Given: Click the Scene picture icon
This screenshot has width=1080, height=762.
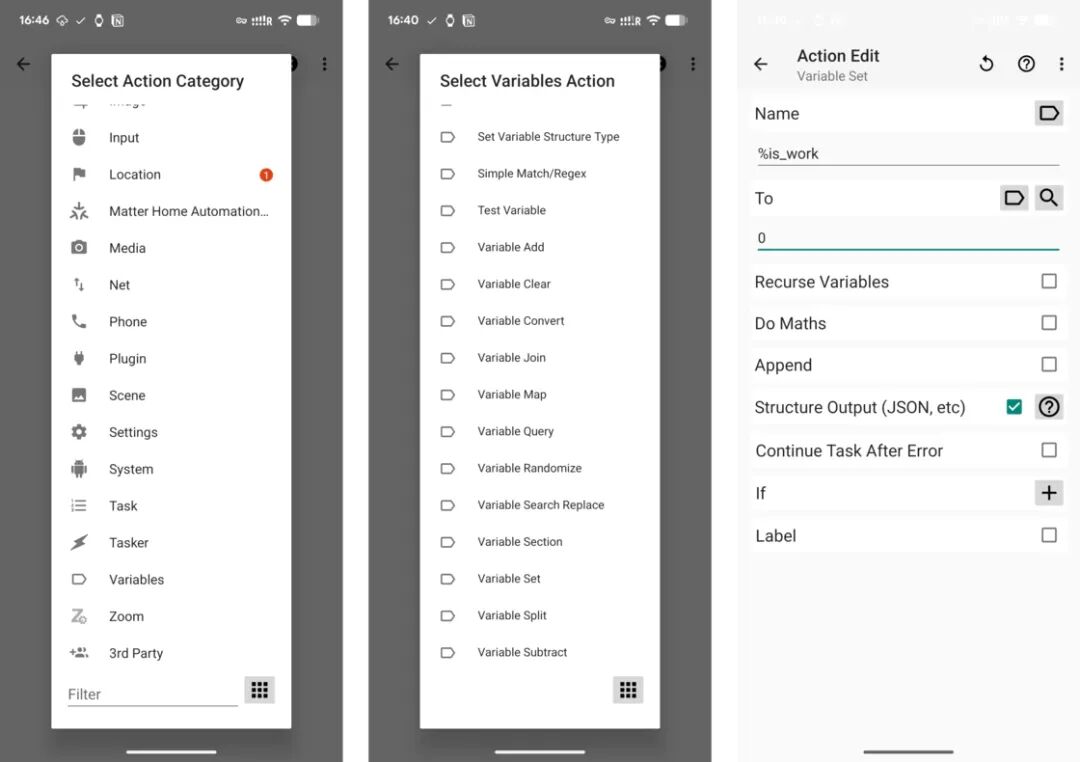Looking at the screenshot, I should [x=79, y=395].
